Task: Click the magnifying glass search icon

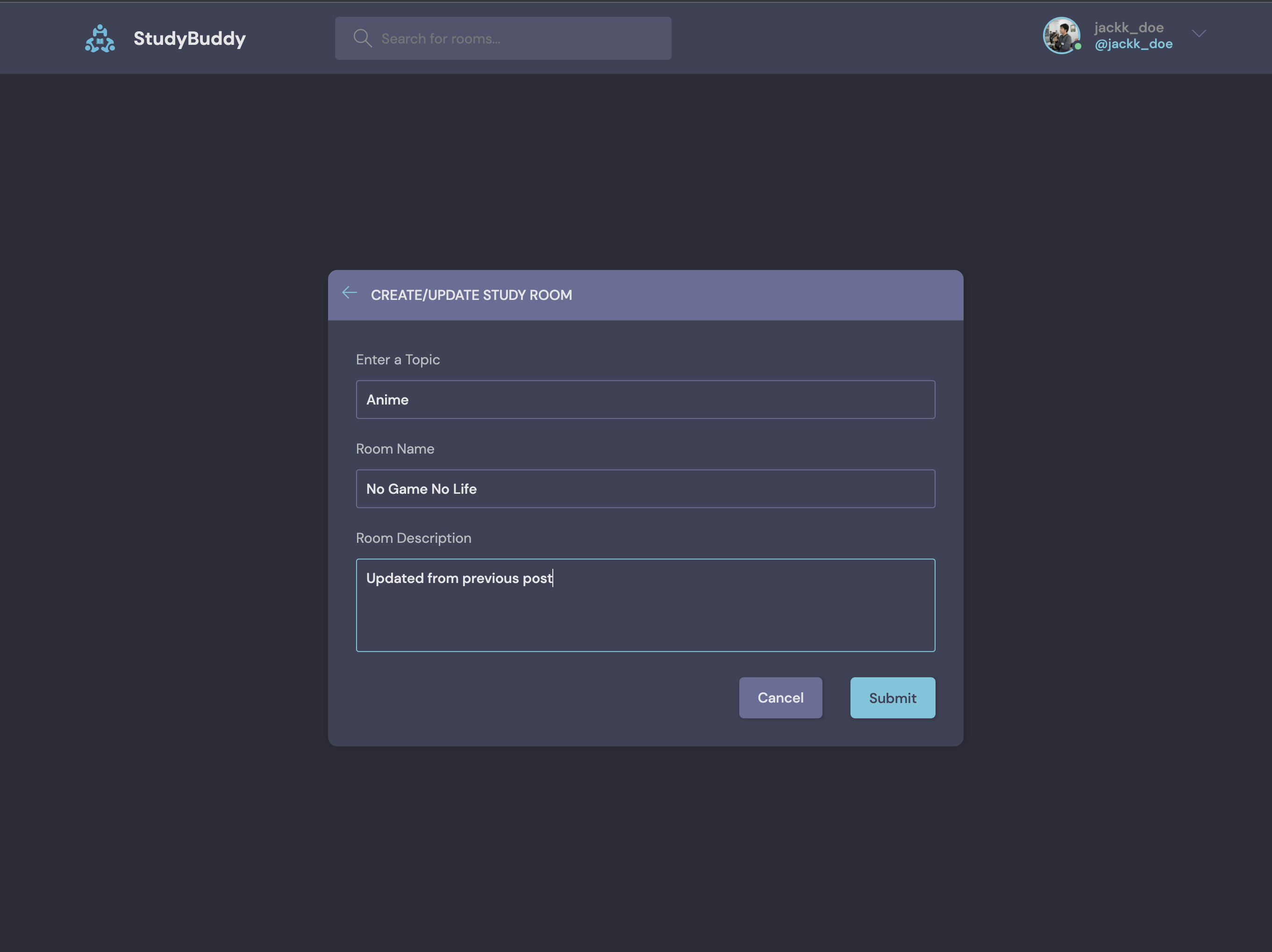Action: point(362,38)
